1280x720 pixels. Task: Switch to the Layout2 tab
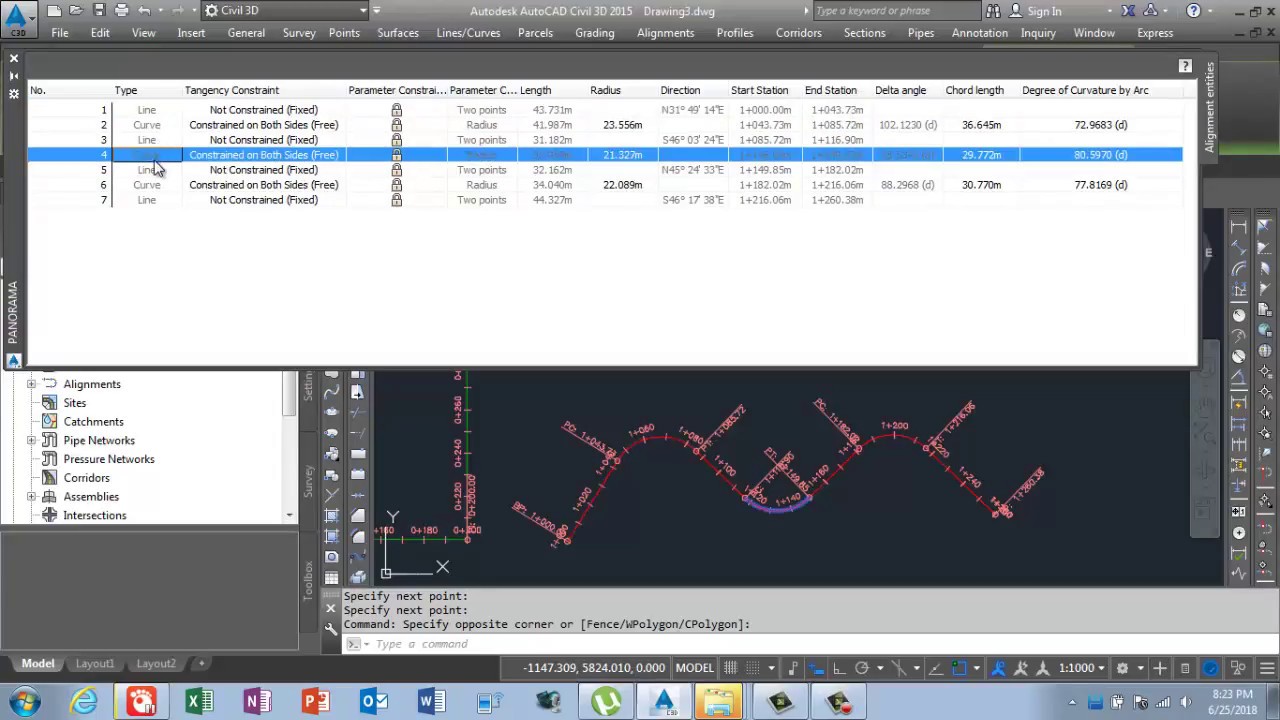[x=156, y=664]
